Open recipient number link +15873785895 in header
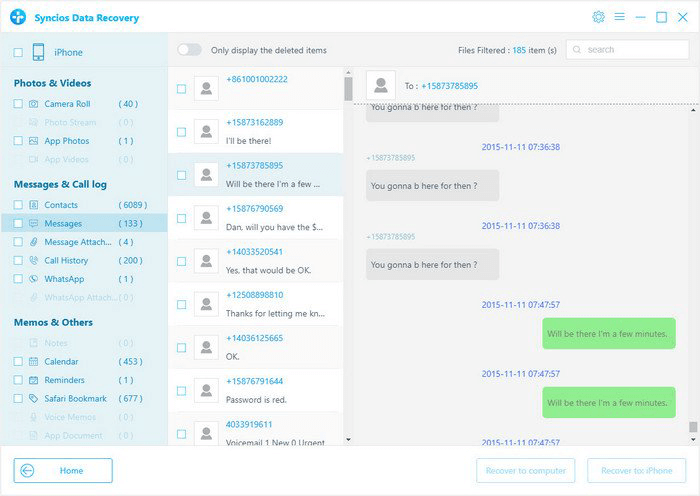 (x=449, y=86)
